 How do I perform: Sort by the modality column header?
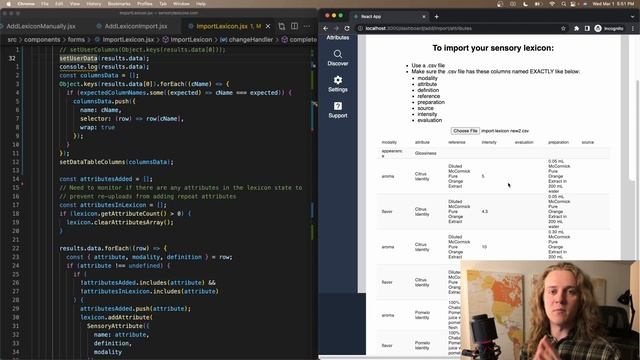(x=389, y=142)
